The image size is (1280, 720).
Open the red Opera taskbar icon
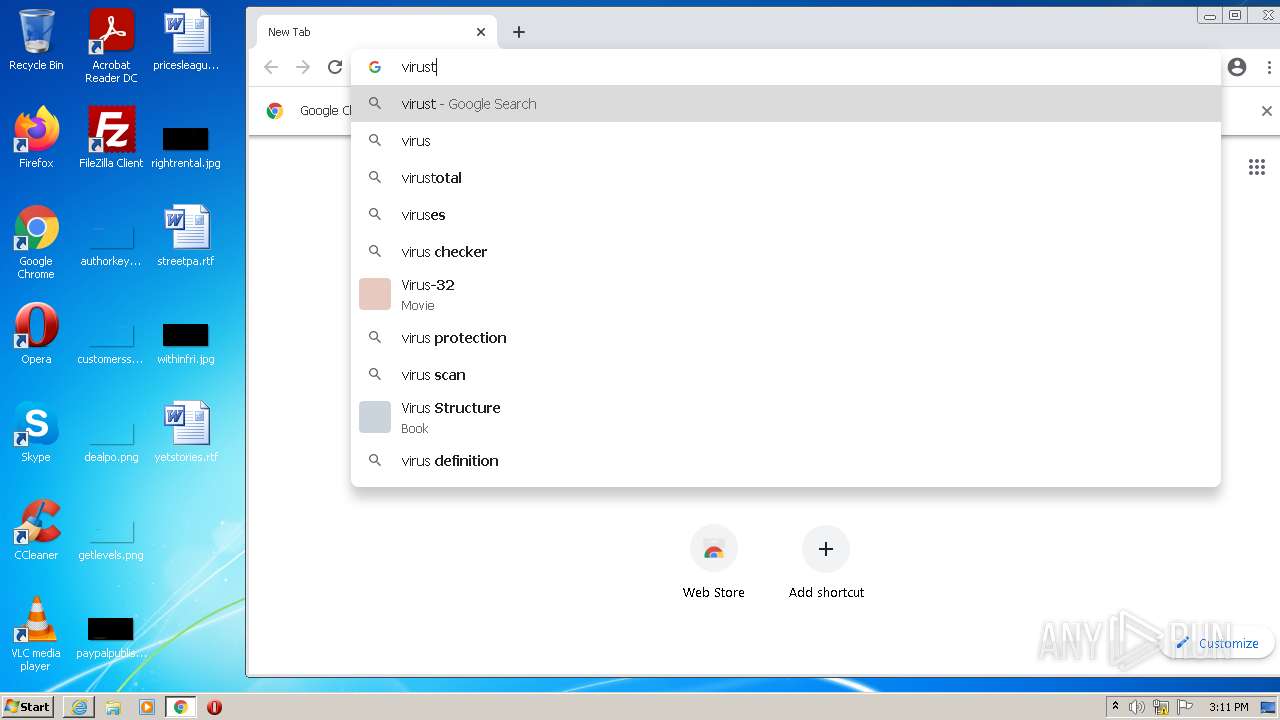[x=214, y=707]
